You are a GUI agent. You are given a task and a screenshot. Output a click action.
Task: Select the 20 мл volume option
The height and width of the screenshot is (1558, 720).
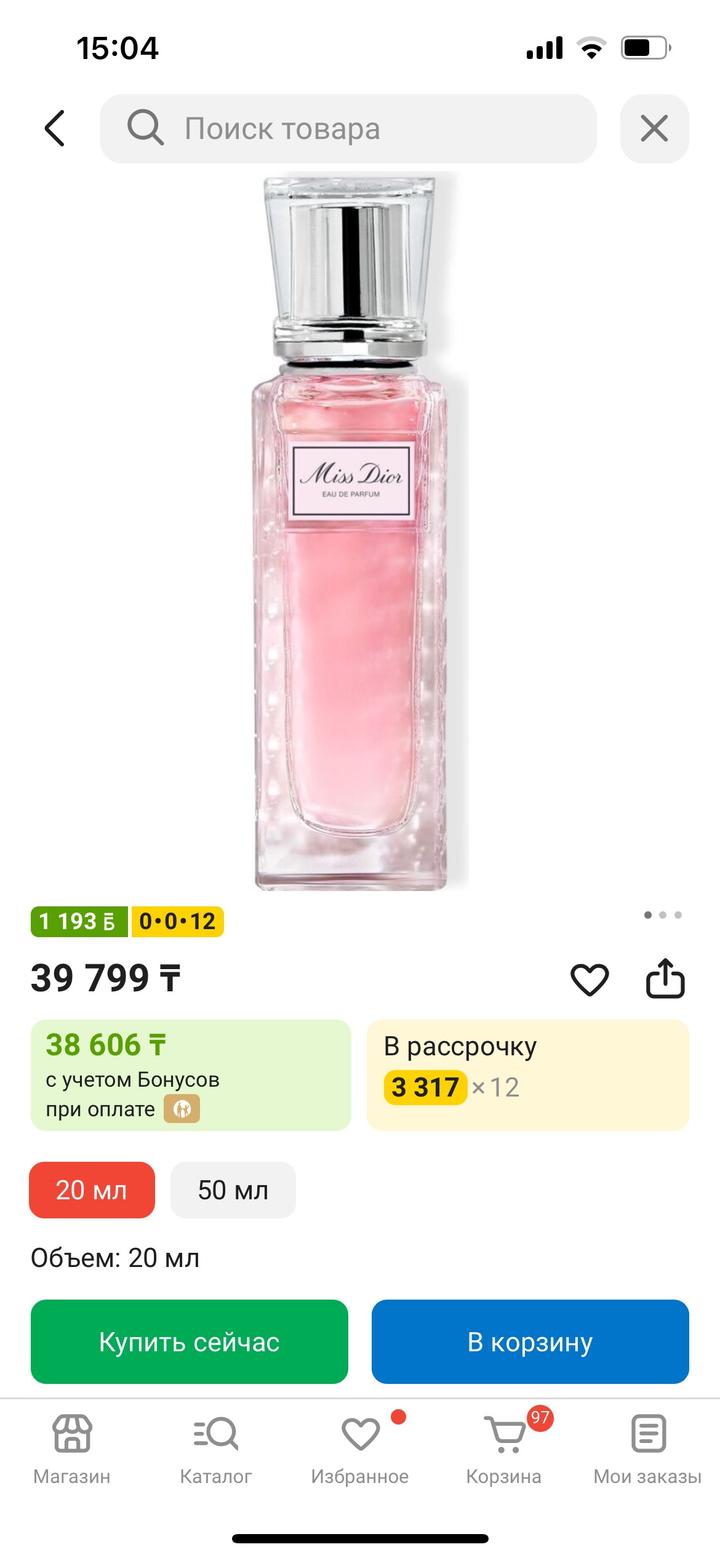pyautogui.click(x=92, y=1190)
